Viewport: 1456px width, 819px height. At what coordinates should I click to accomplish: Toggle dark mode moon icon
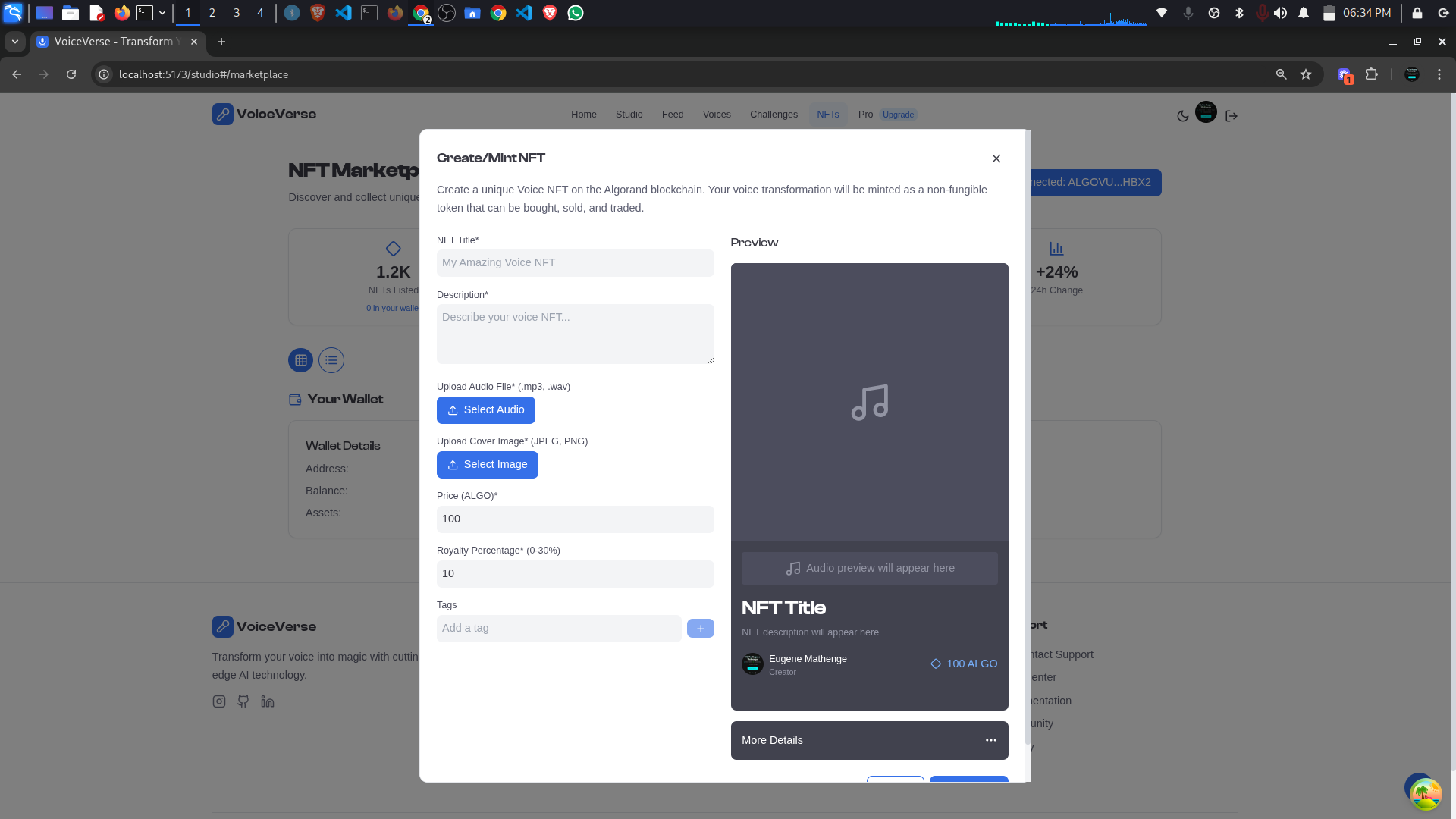(x=1182, y=116)
